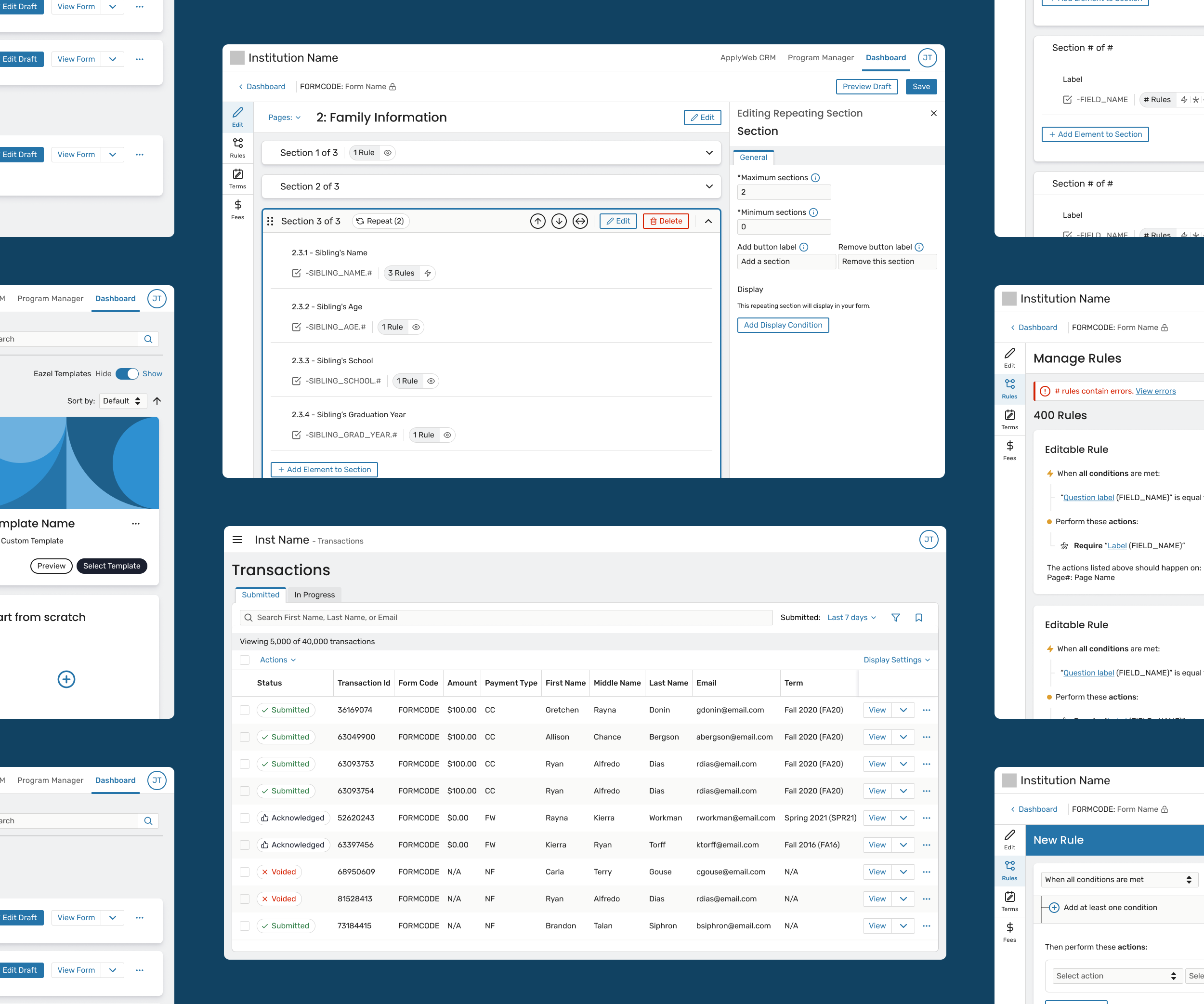The height and width of the screenshot is (1004, 1204).
Task: Open Rules in the form editor sidebar
Action: (237, 147)
